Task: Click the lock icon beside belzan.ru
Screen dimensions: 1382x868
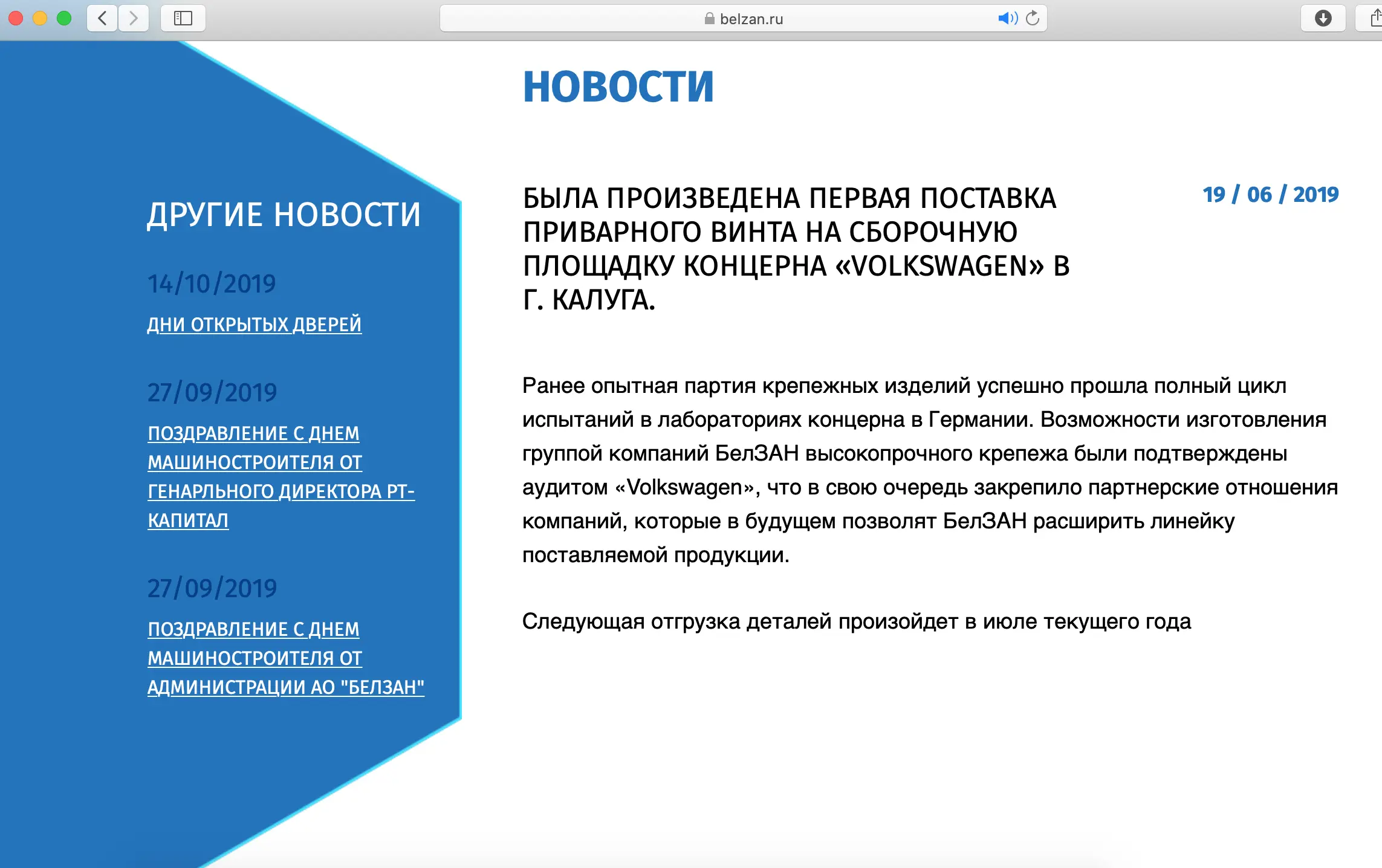Action: click(x=710, y=19)
